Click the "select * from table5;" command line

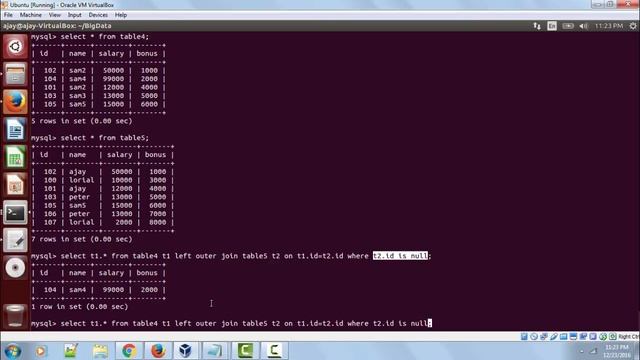105,138
